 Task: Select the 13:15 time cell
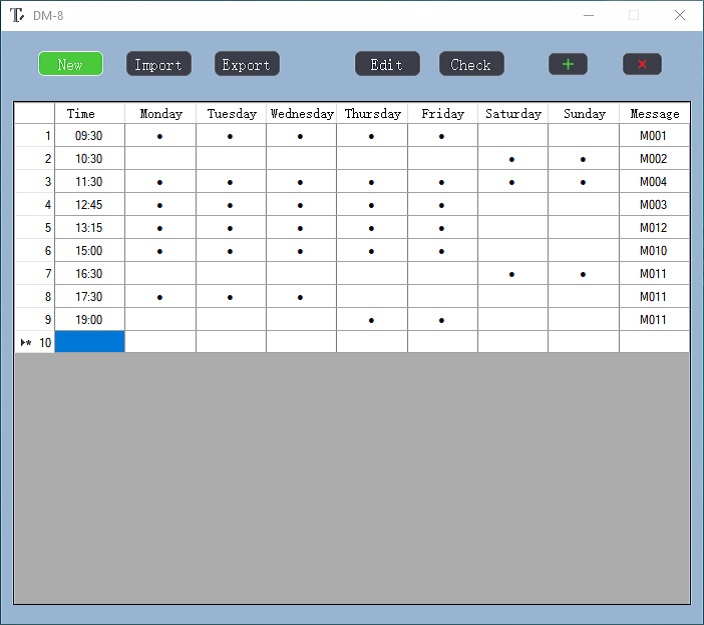point(89,228)
